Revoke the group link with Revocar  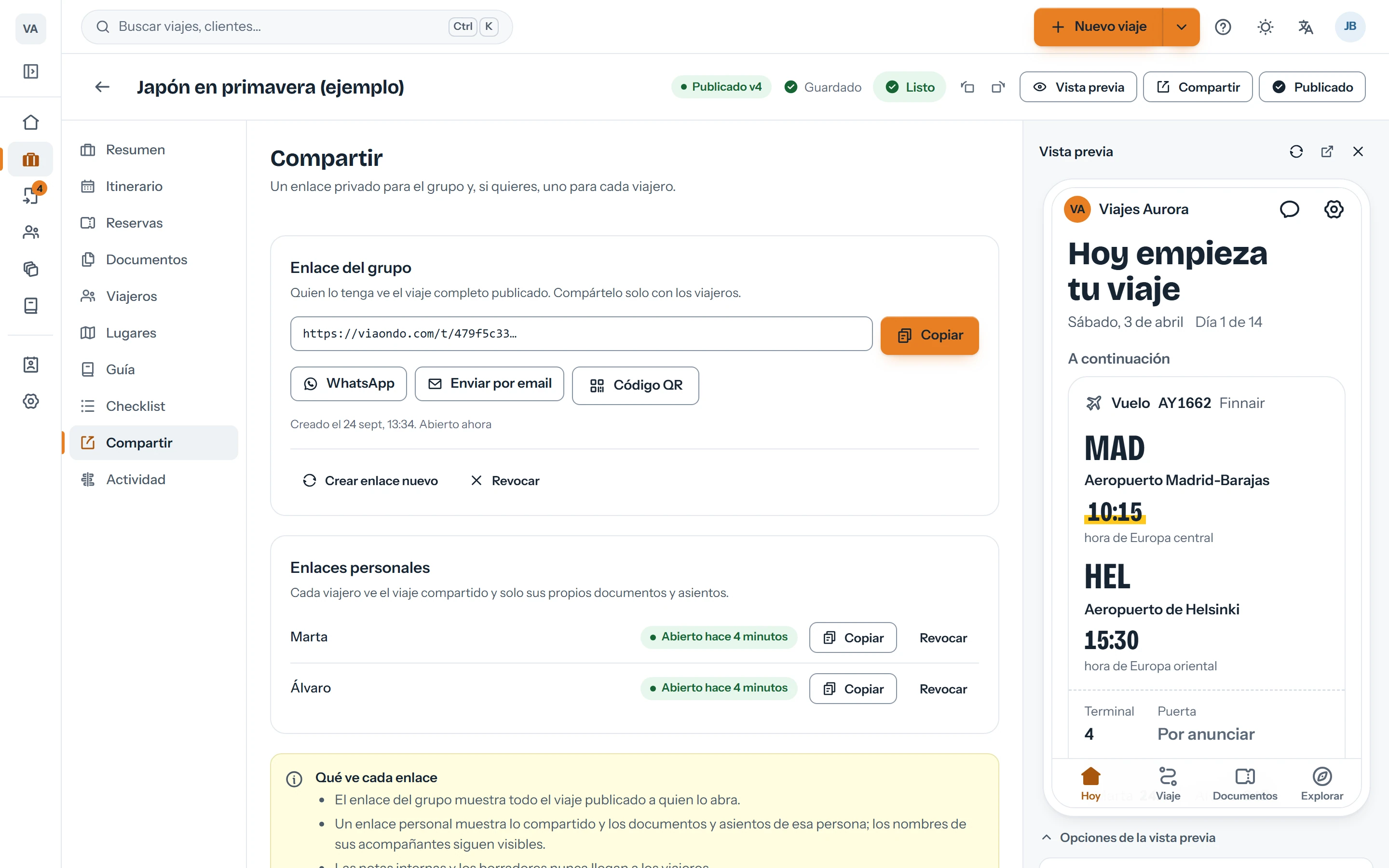[504, 480]
